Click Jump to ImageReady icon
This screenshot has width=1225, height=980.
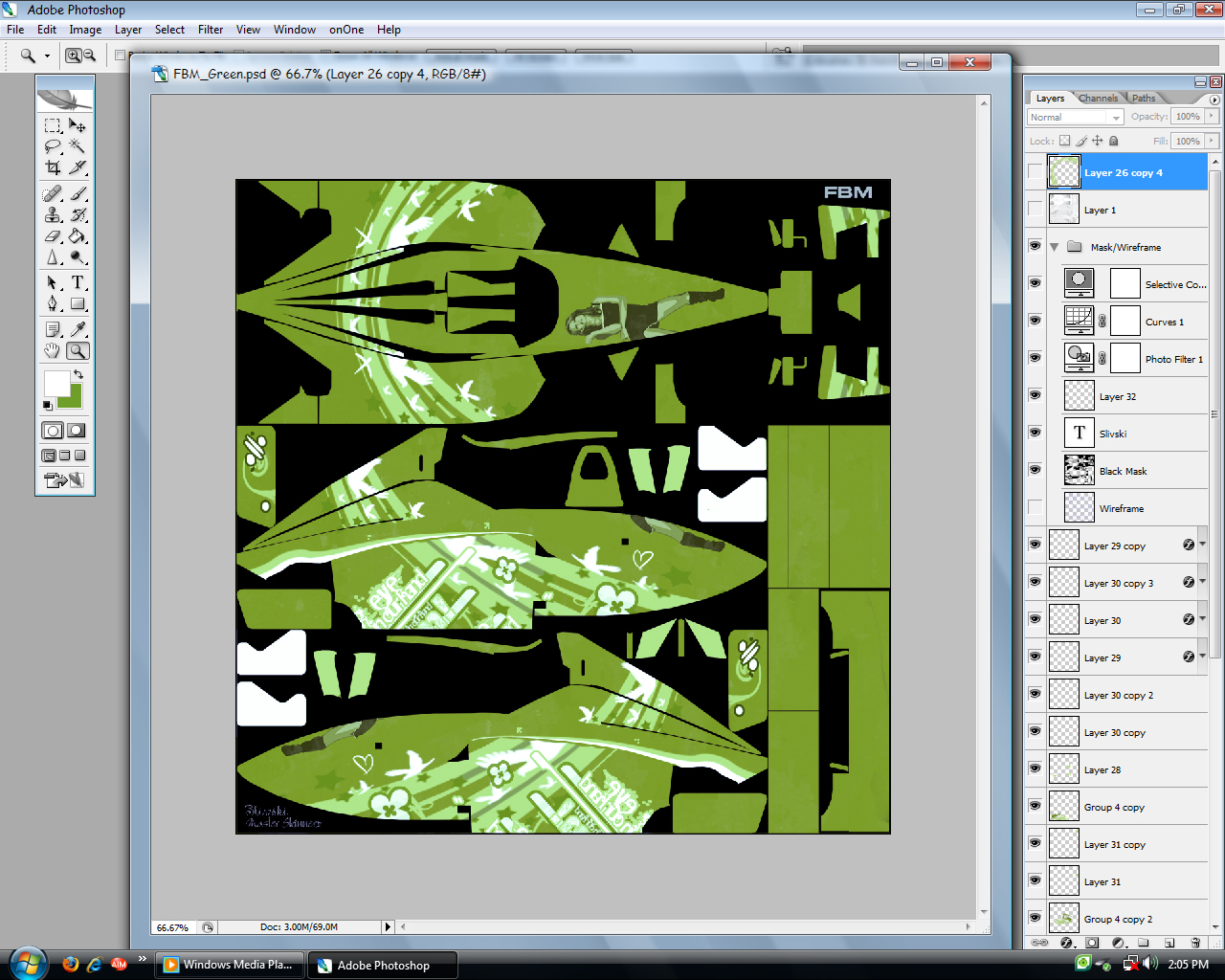(64, 479)
